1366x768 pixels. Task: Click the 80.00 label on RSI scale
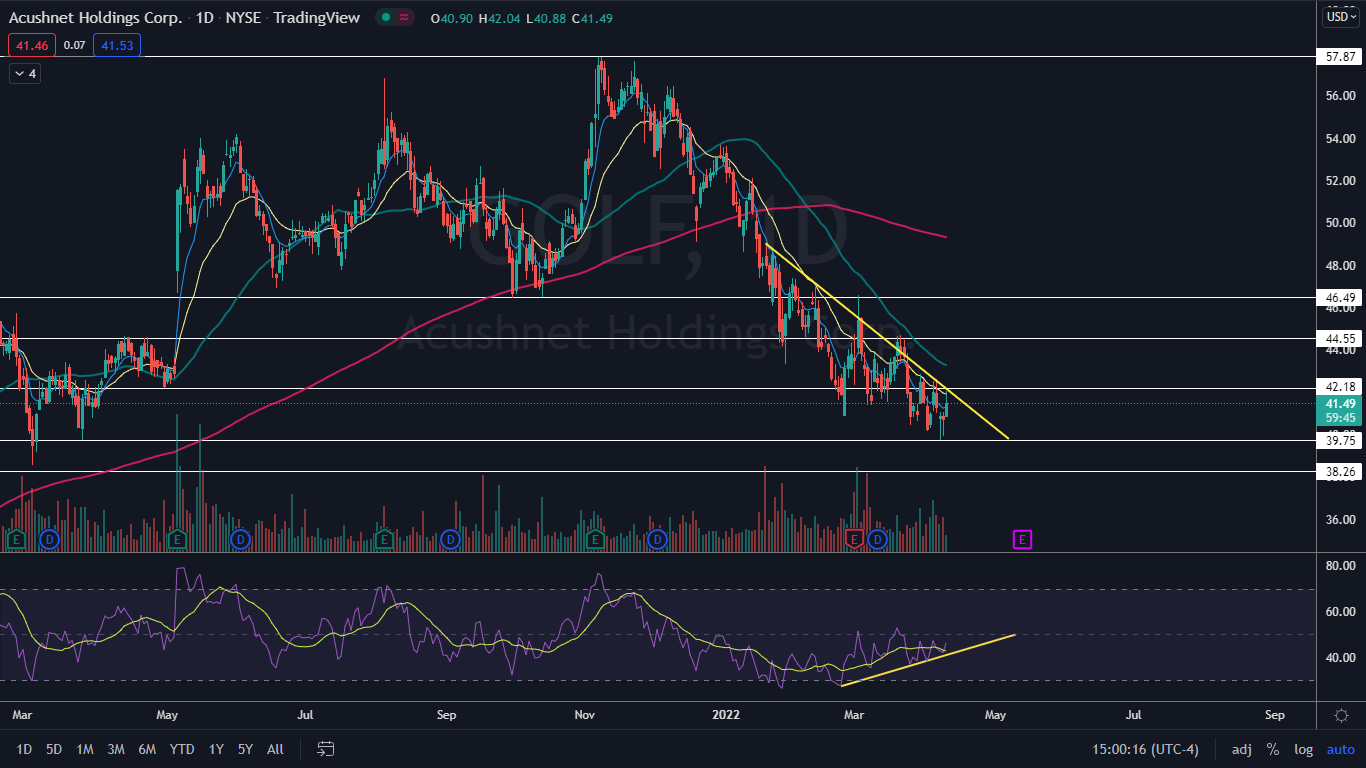pyautogui.click(x=1340, y=566)
